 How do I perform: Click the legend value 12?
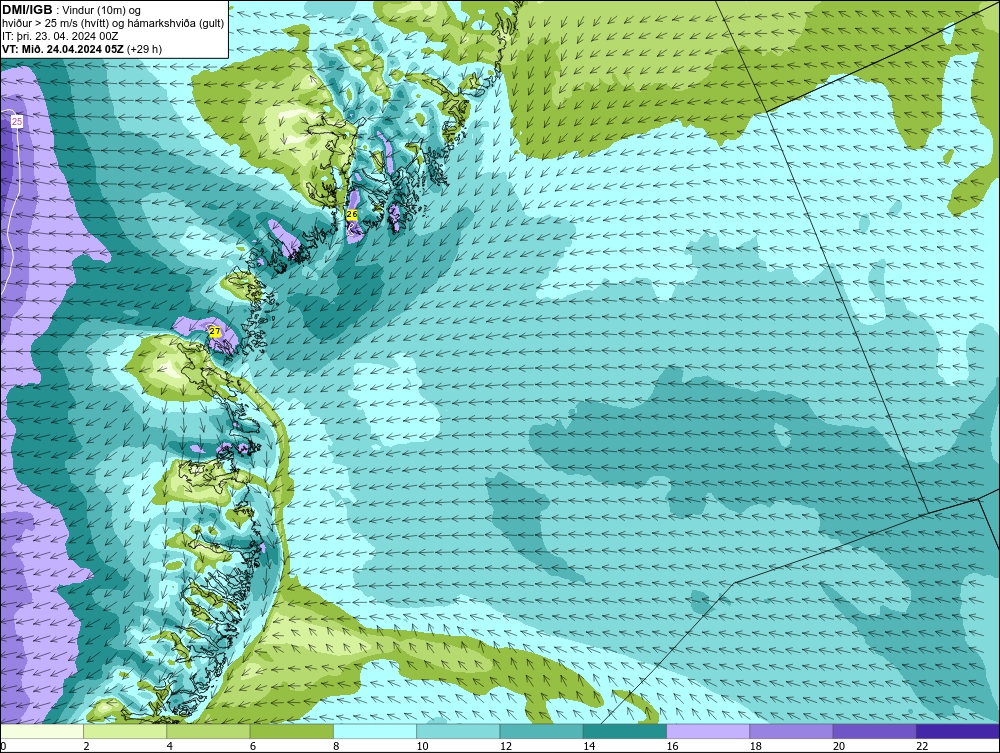[x=506, y=746]
